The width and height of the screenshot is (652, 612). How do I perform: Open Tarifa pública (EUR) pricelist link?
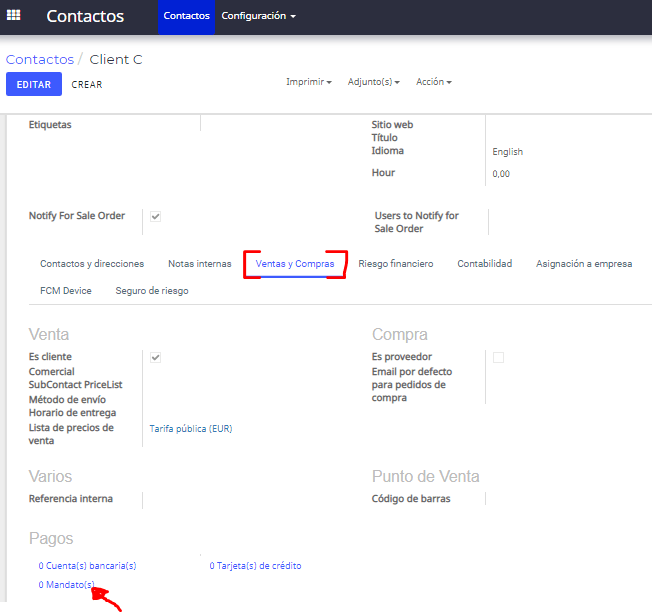191,429
